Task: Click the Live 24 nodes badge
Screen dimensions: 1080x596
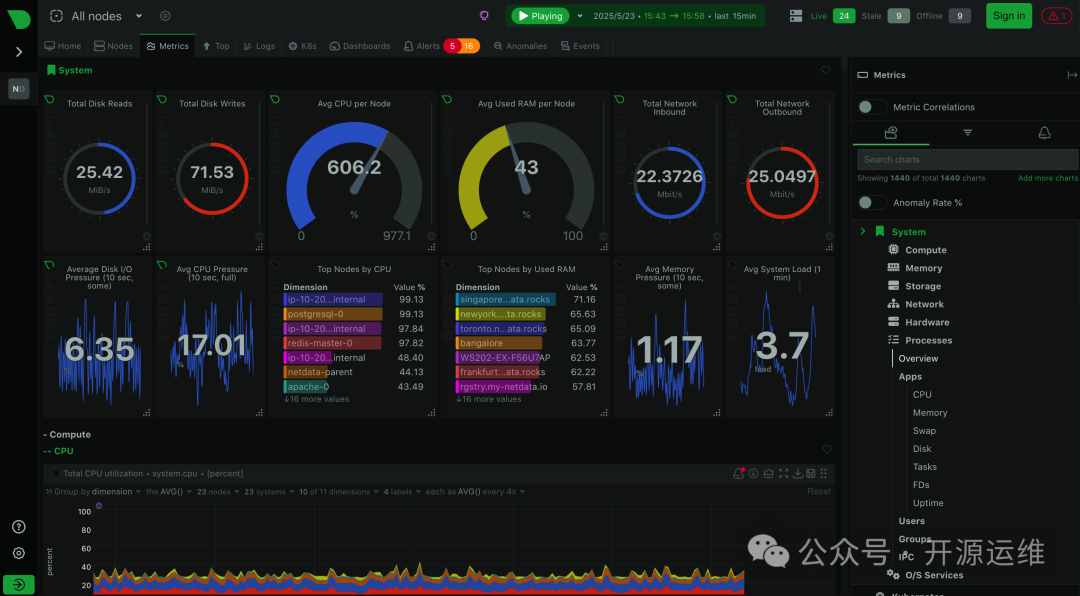Action: 844,16
